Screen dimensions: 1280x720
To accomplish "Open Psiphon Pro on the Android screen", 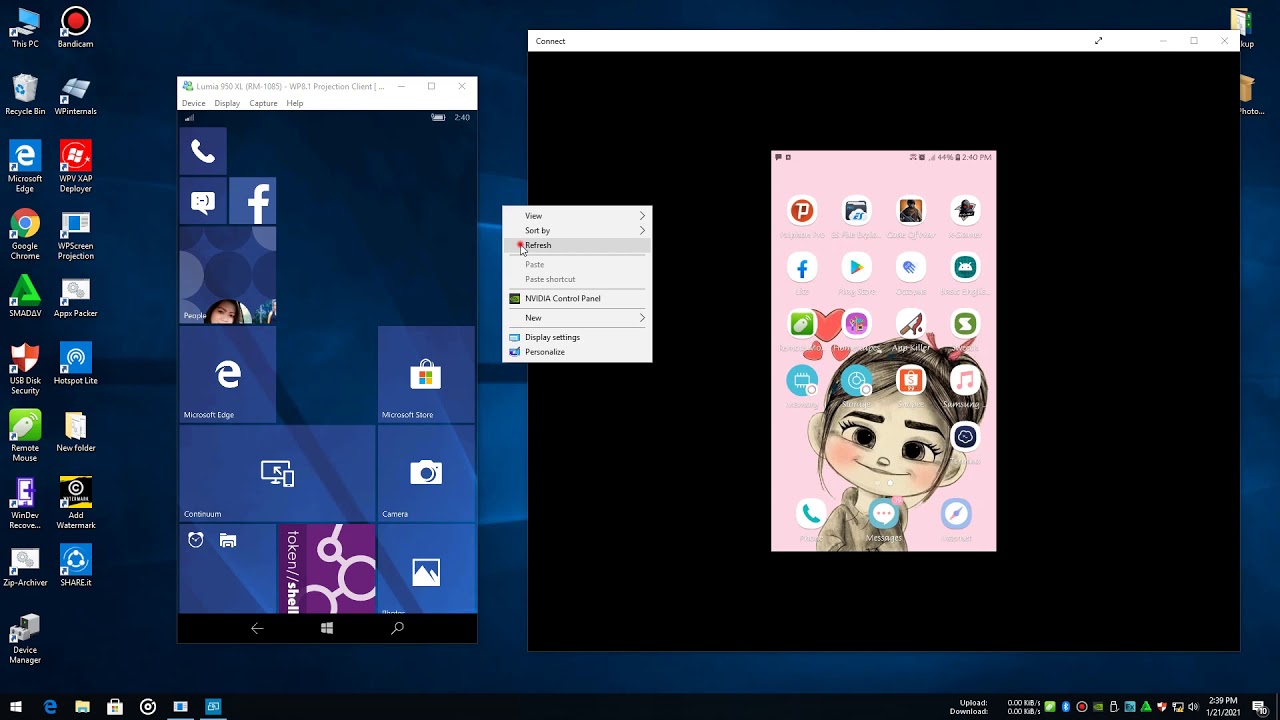I will [x=802, y=211].
